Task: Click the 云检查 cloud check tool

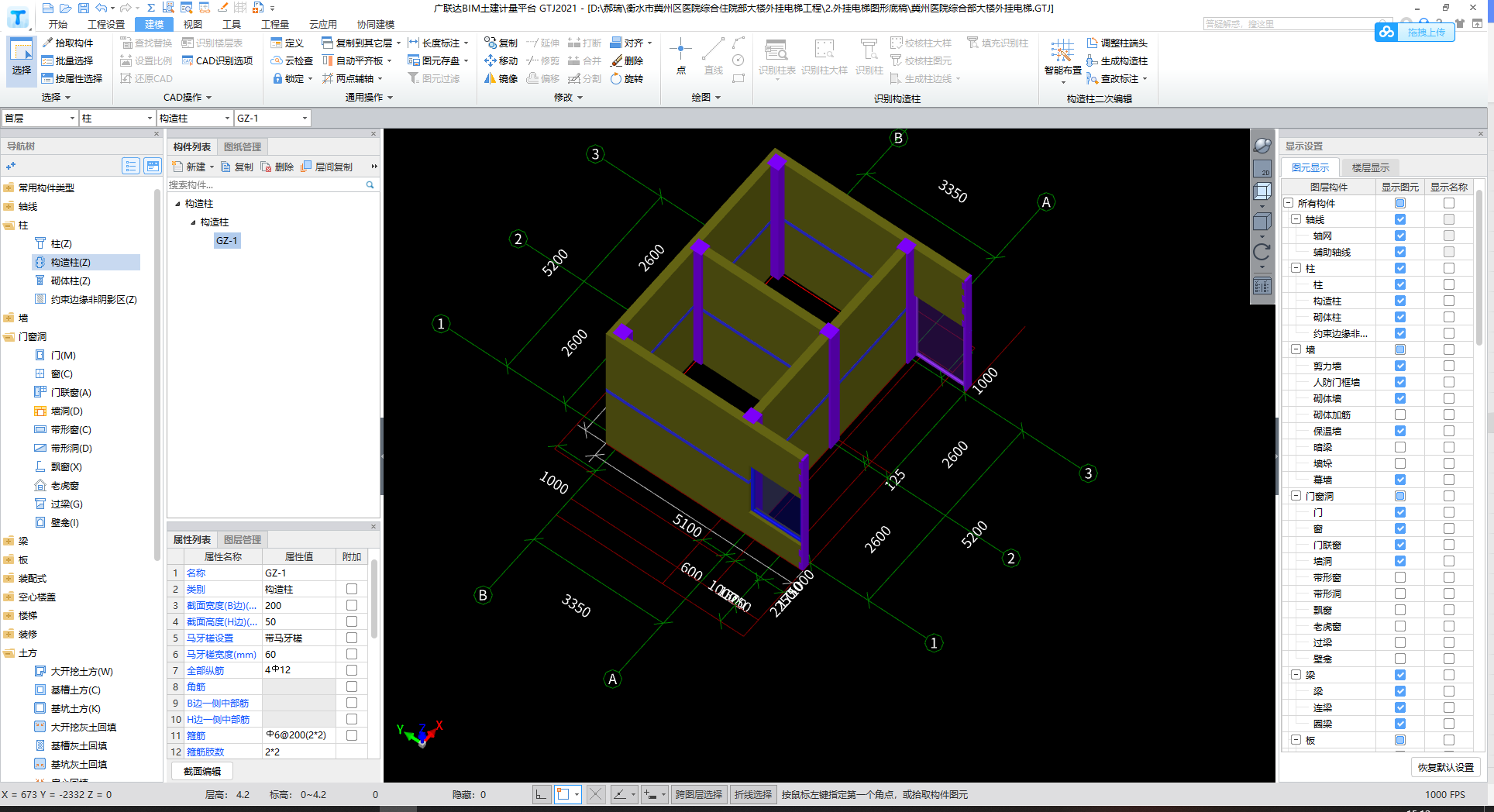Action: click(x=291, y=60)
